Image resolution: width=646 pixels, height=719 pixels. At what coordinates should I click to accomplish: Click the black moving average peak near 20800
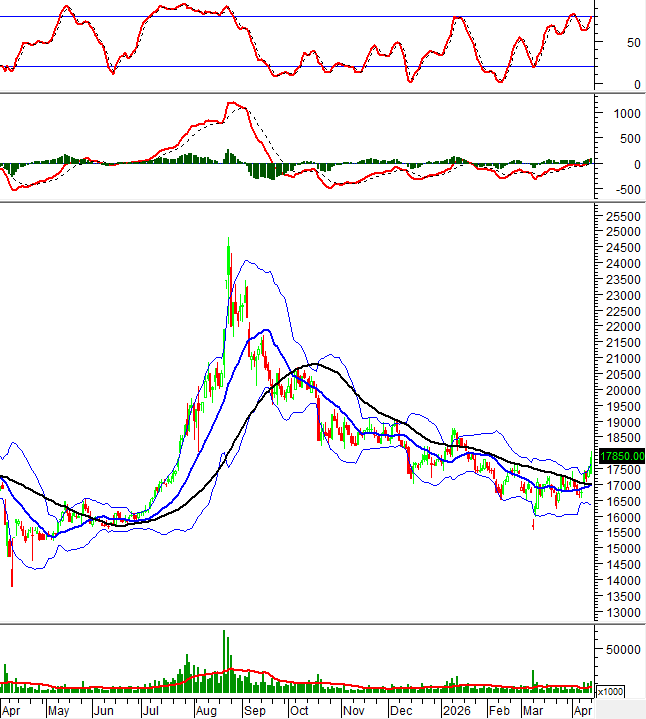point(314,364)
